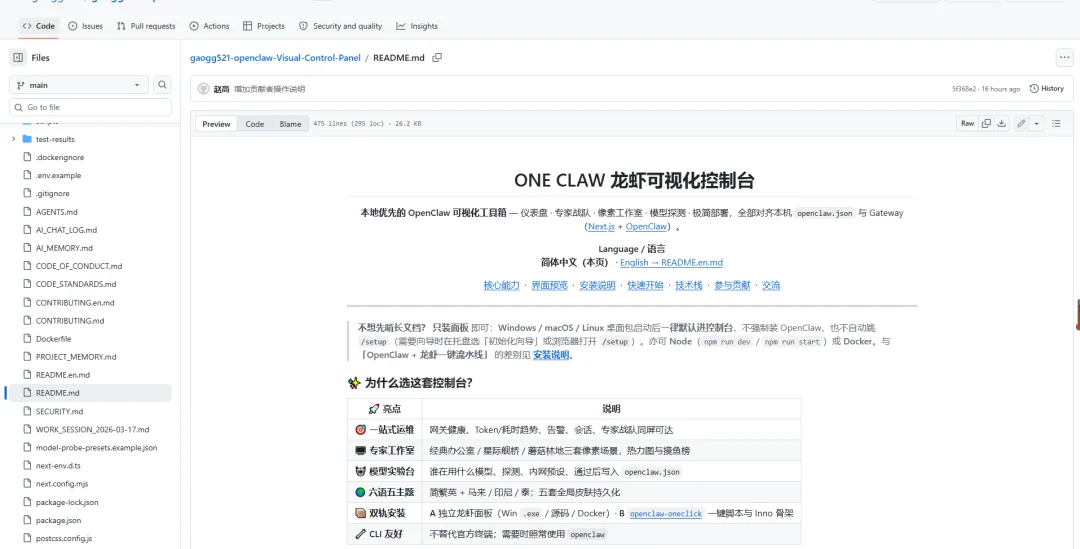Download the raw file icon
Screen dimensions: 1080x549
(x=1001, y=123)
